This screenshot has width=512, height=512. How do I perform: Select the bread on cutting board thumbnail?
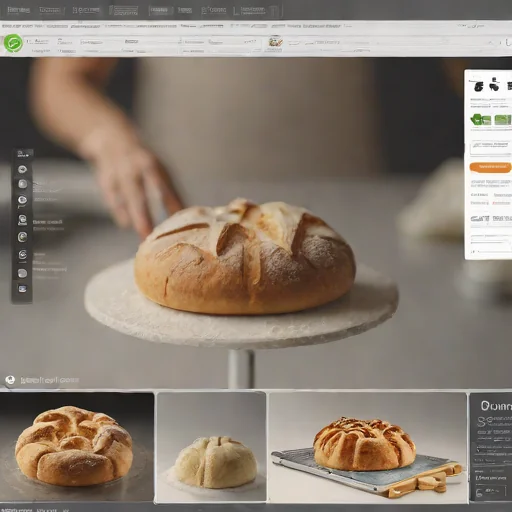[368, 447]
